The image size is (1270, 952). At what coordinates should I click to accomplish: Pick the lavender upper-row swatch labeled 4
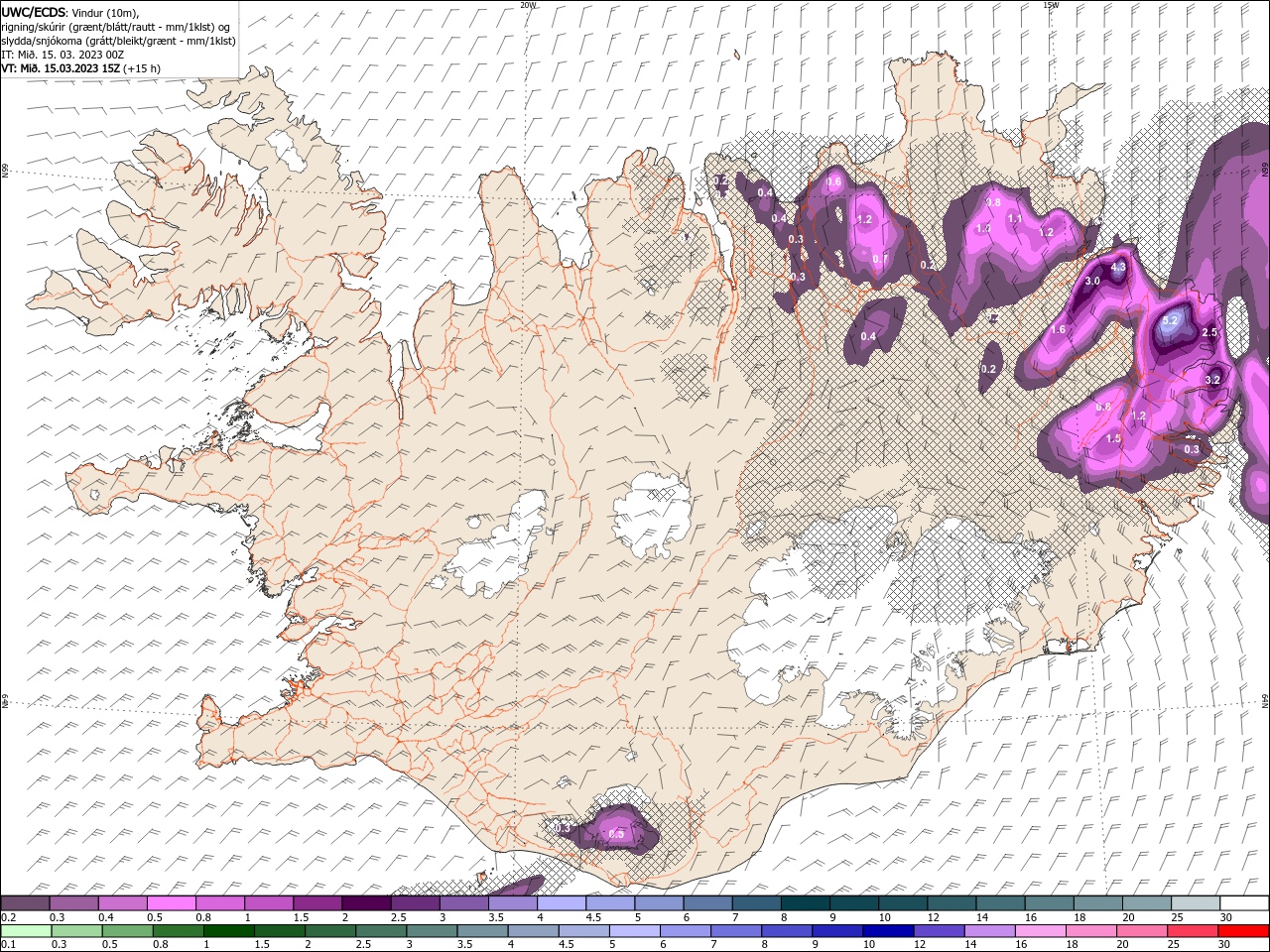[x=562, y=903]
